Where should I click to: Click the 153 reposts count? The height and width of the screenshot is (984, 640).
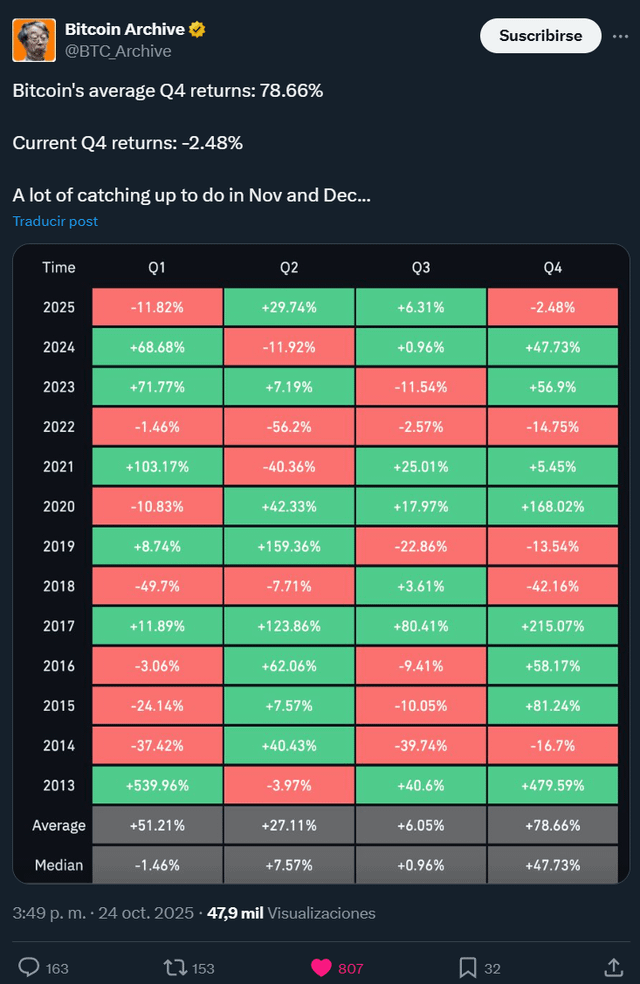click(x=203, y=968)
